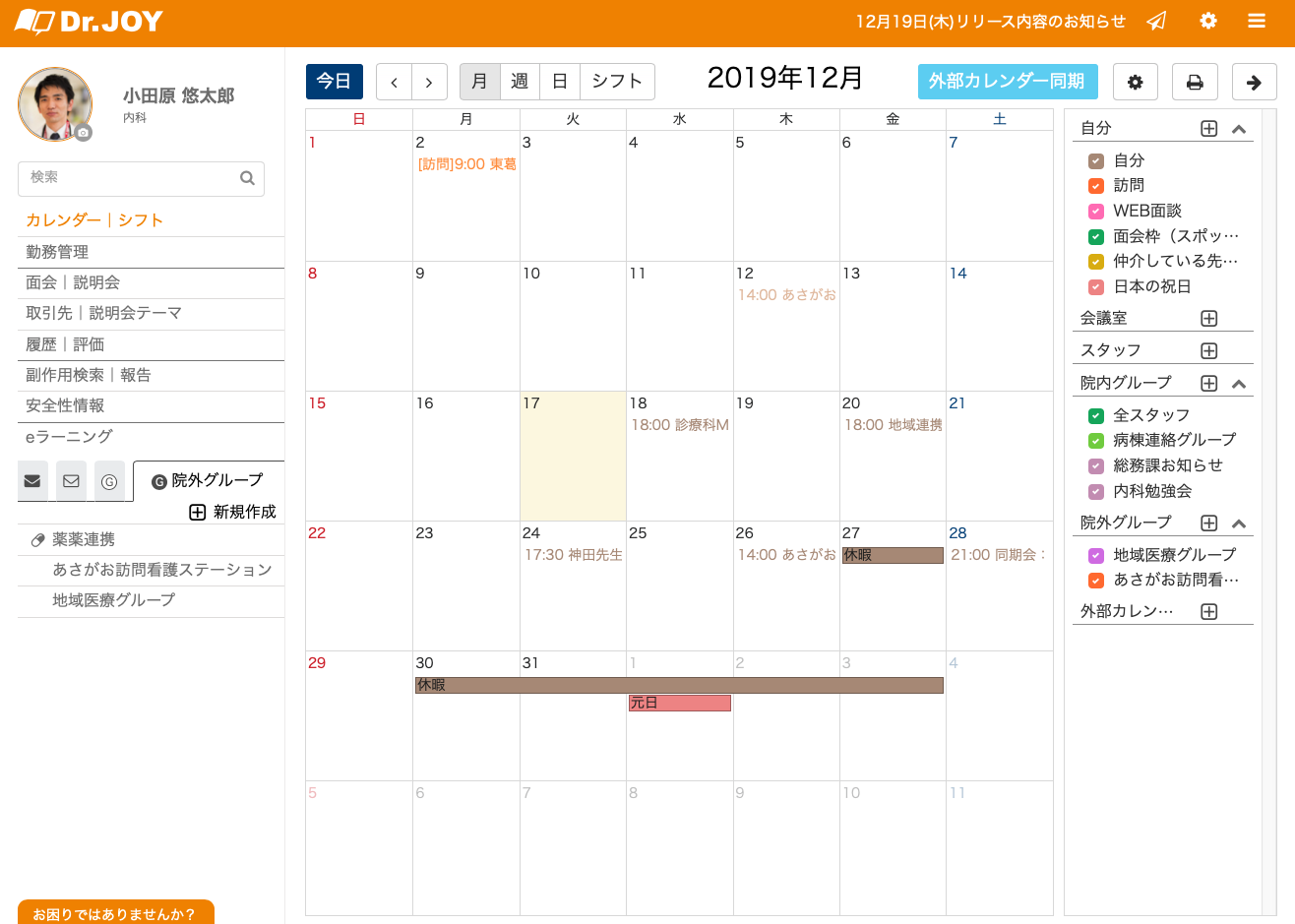This screenshot has width=1295, height=924.
Task: Click the brown 休暇 event on the 27th
Action: 893,555
